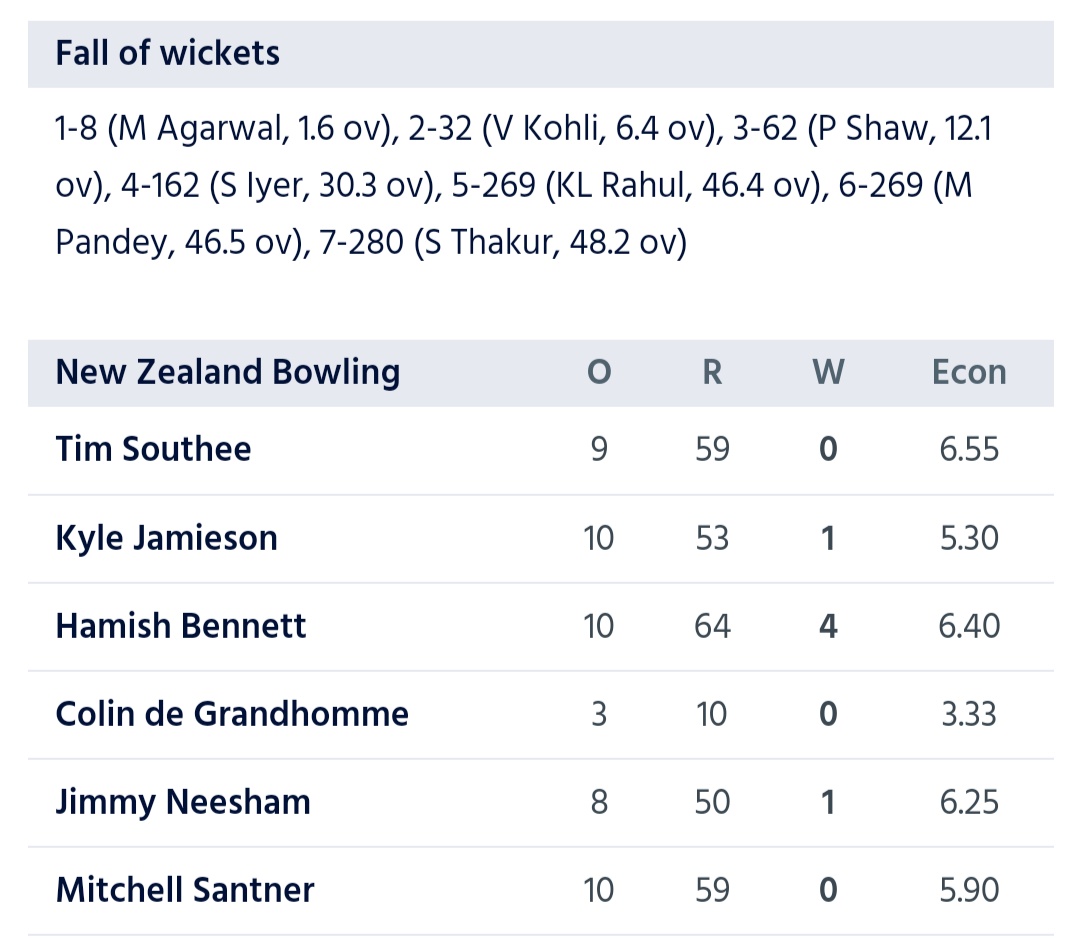Image resolution: width=1080 pixels, height=946 pixels.
Task: Select Colin de Grandhomme name
Action: click(232, 714)
